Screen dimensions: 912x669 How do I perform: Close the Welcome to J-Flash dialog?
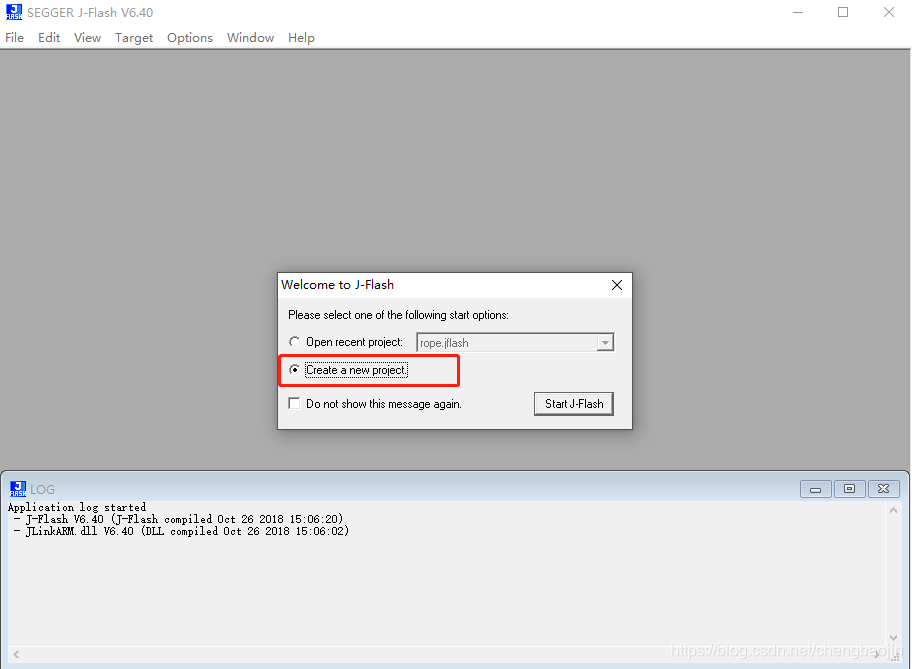[617, 285]
